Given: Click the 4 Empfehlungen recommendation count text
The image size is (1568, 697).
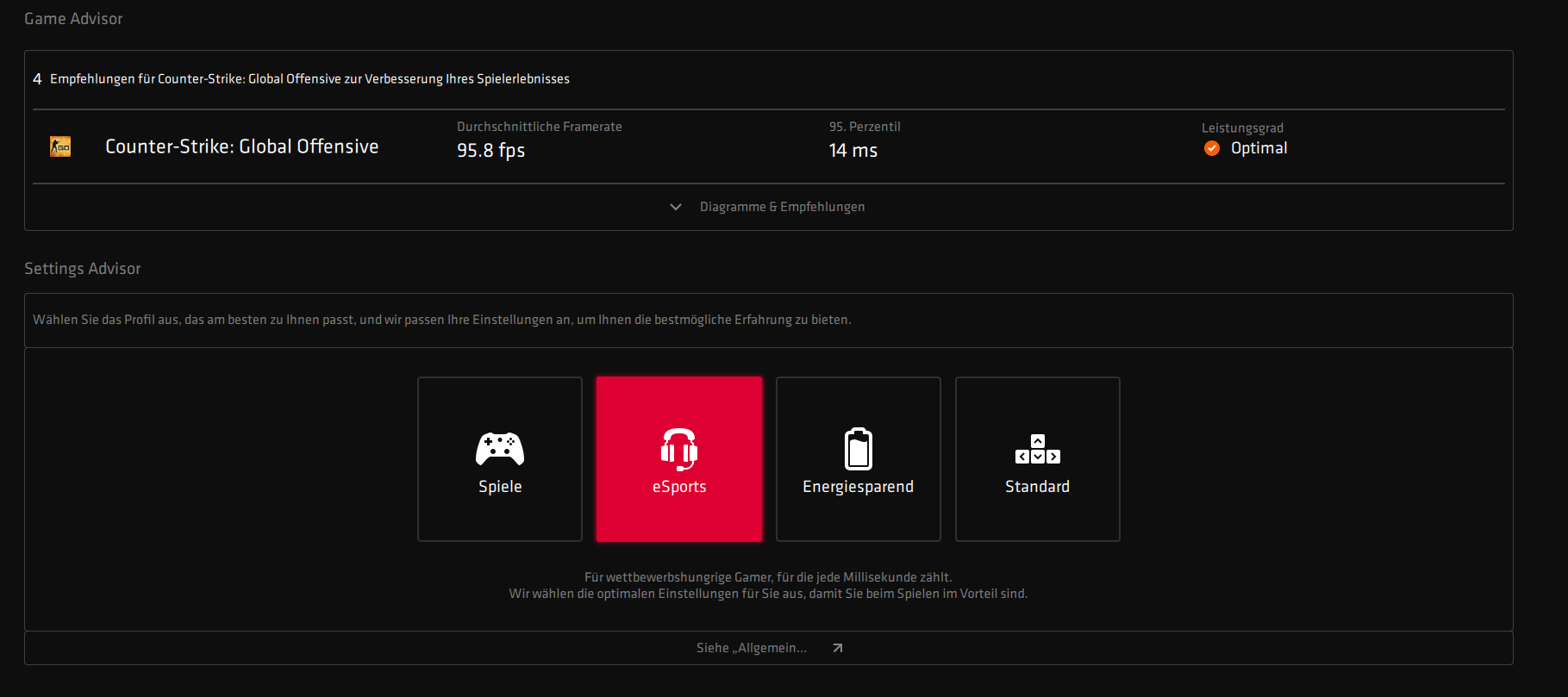Looking at the screenshot, I should pos(302,79).
